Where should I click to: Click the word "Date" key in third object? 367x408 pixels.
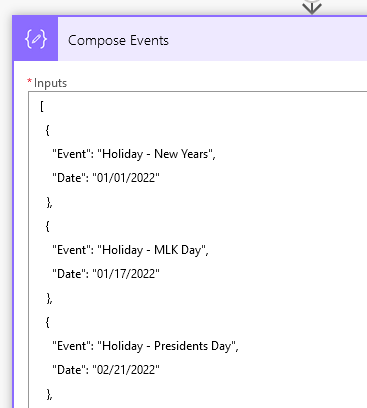pos(69,370)
